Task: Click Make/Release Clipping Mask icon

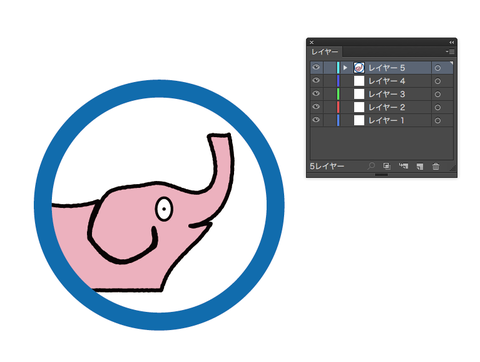Action: click(387, 166)
